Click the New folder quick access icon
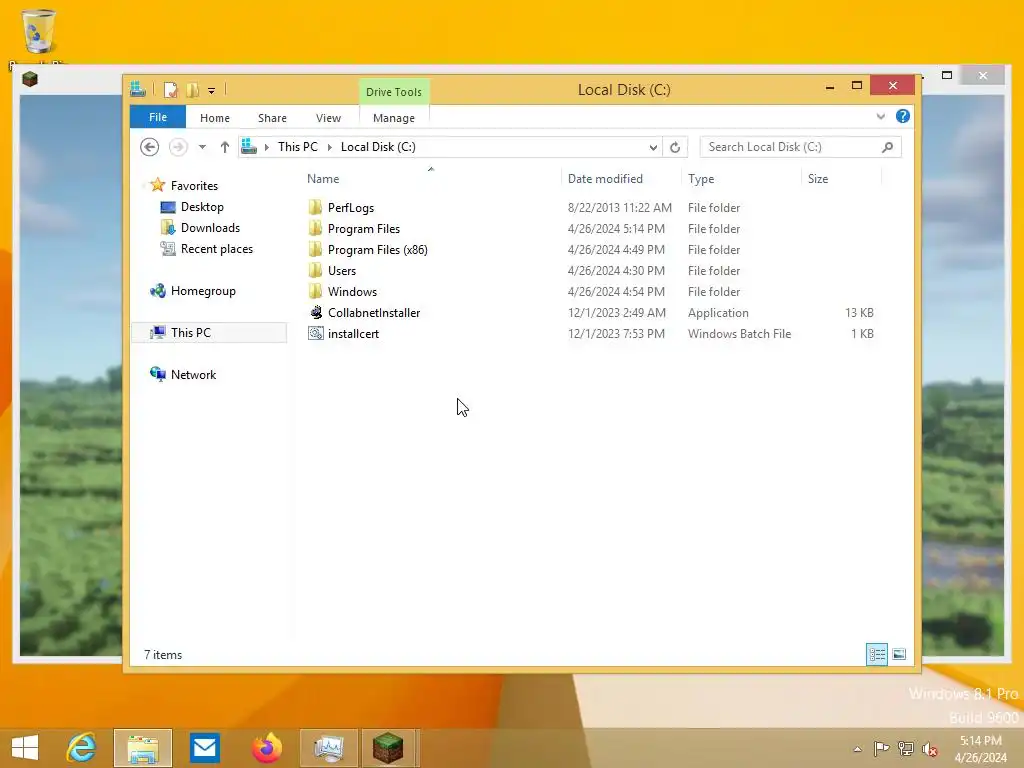 pyautogui.click(x=193, y=89)
